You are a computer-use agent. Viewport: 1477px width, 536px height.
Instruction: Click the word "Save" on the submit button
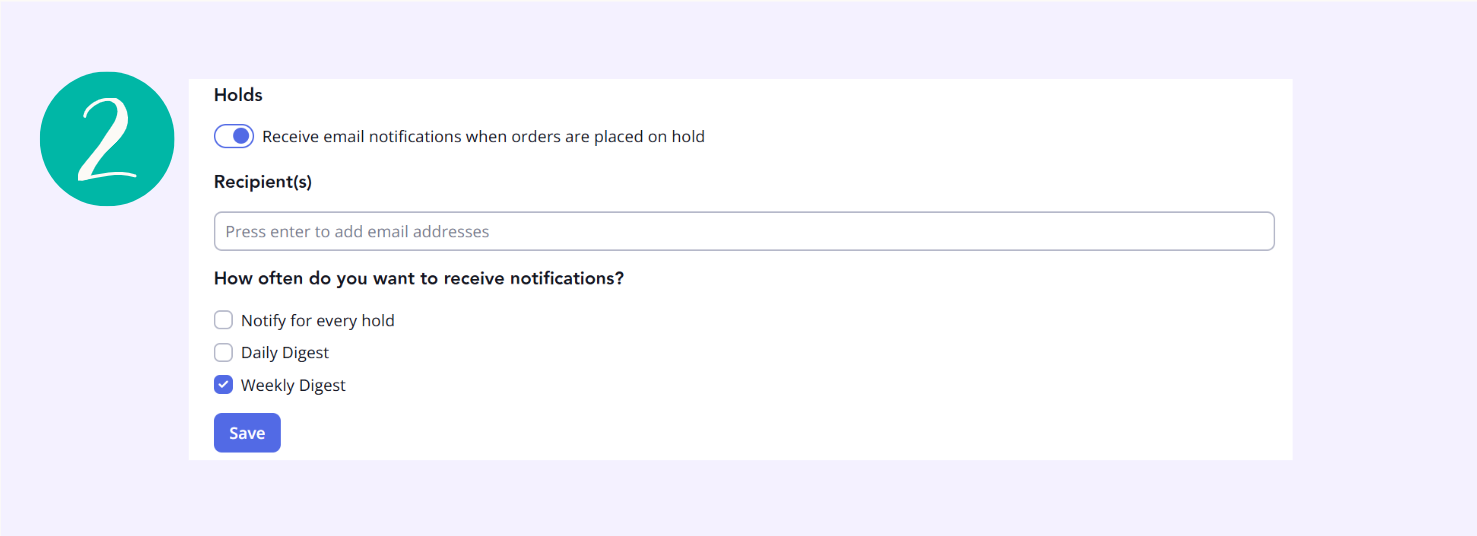(247, 433)
